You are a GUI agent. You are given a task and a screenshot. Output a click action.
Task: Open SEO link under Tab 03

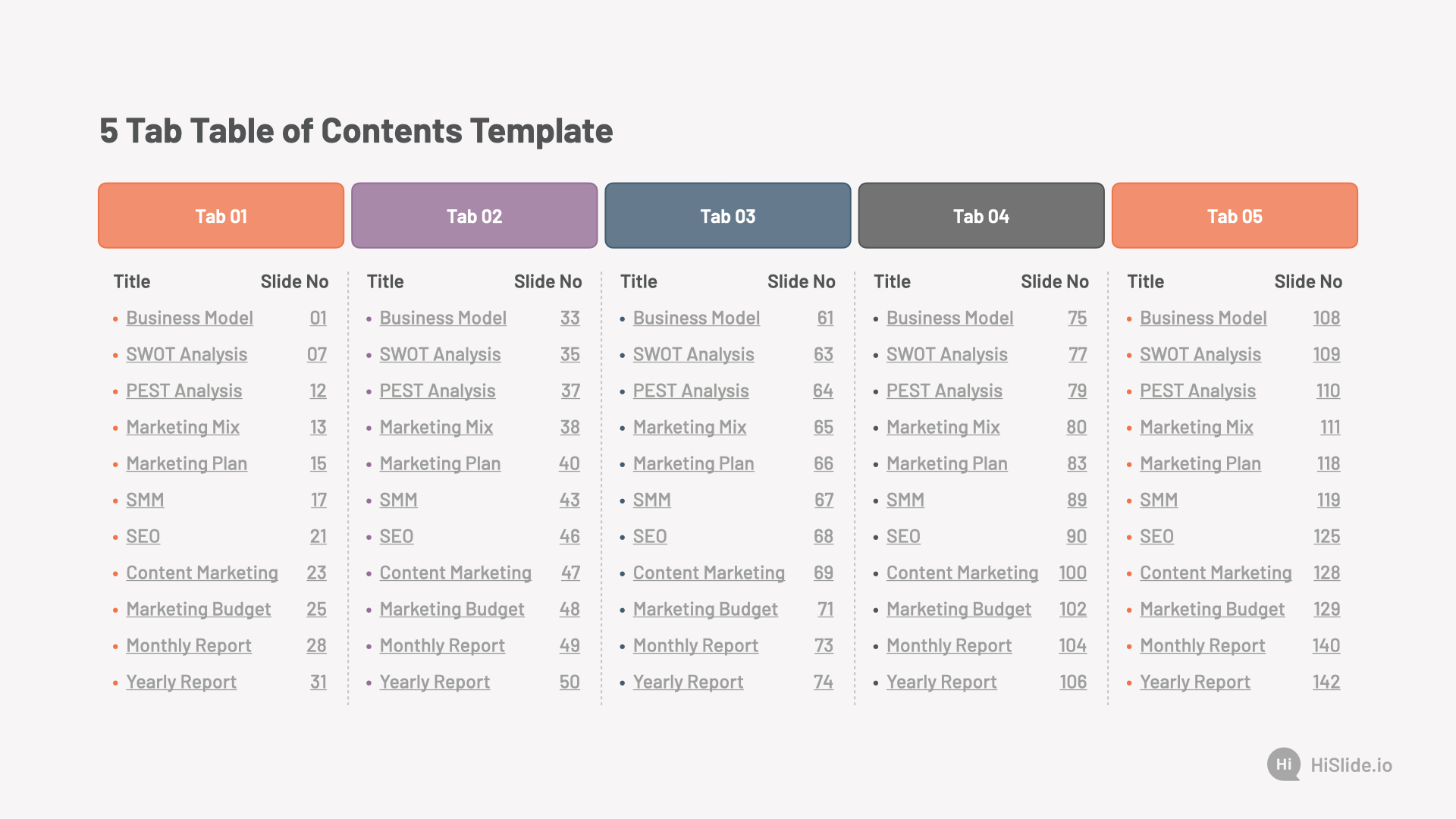click(650, 536)
